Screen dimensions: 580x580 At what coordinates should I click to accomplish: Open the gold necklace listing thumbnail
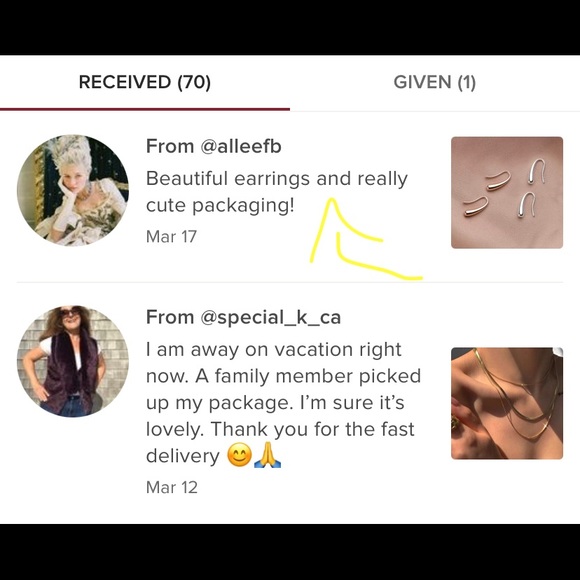(507, 403)
